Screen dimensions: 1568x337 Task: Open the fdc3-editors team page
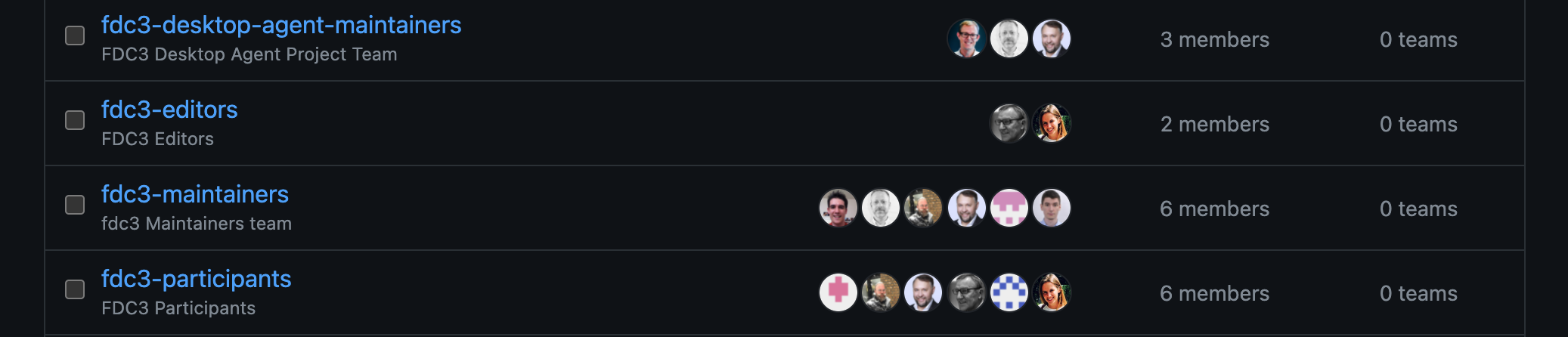pos(169,110)
